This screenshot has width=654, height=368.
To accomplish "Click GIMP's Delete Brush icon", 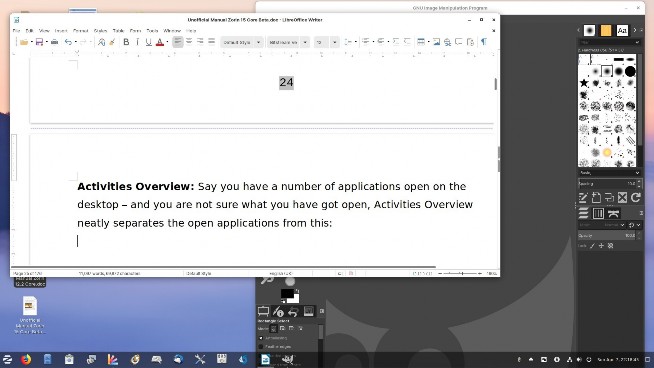I will (622, 197).
